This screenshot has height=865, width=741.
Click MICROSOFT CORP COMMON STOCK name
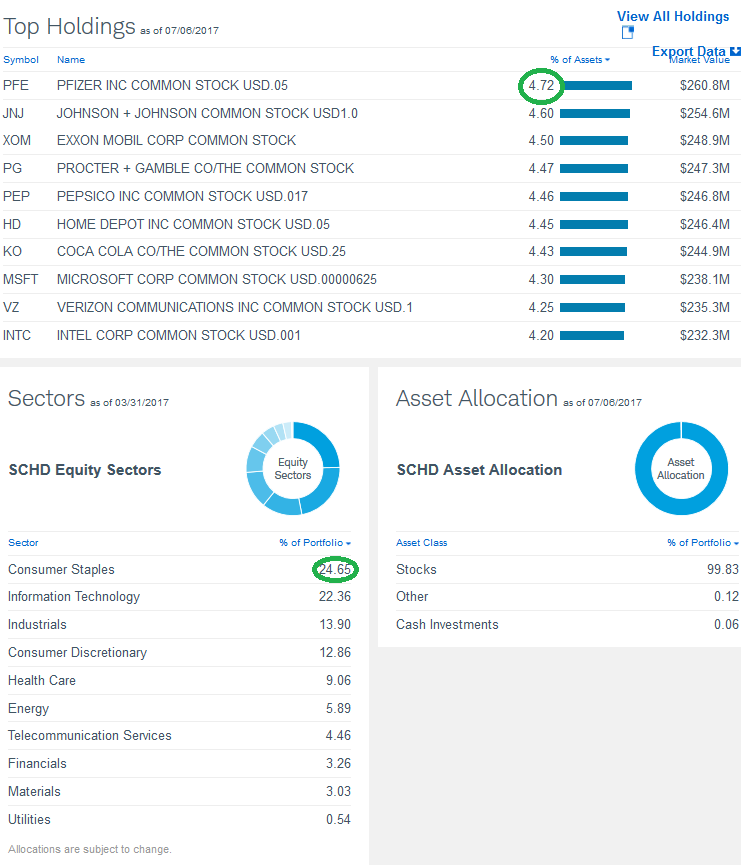point(217,280)
